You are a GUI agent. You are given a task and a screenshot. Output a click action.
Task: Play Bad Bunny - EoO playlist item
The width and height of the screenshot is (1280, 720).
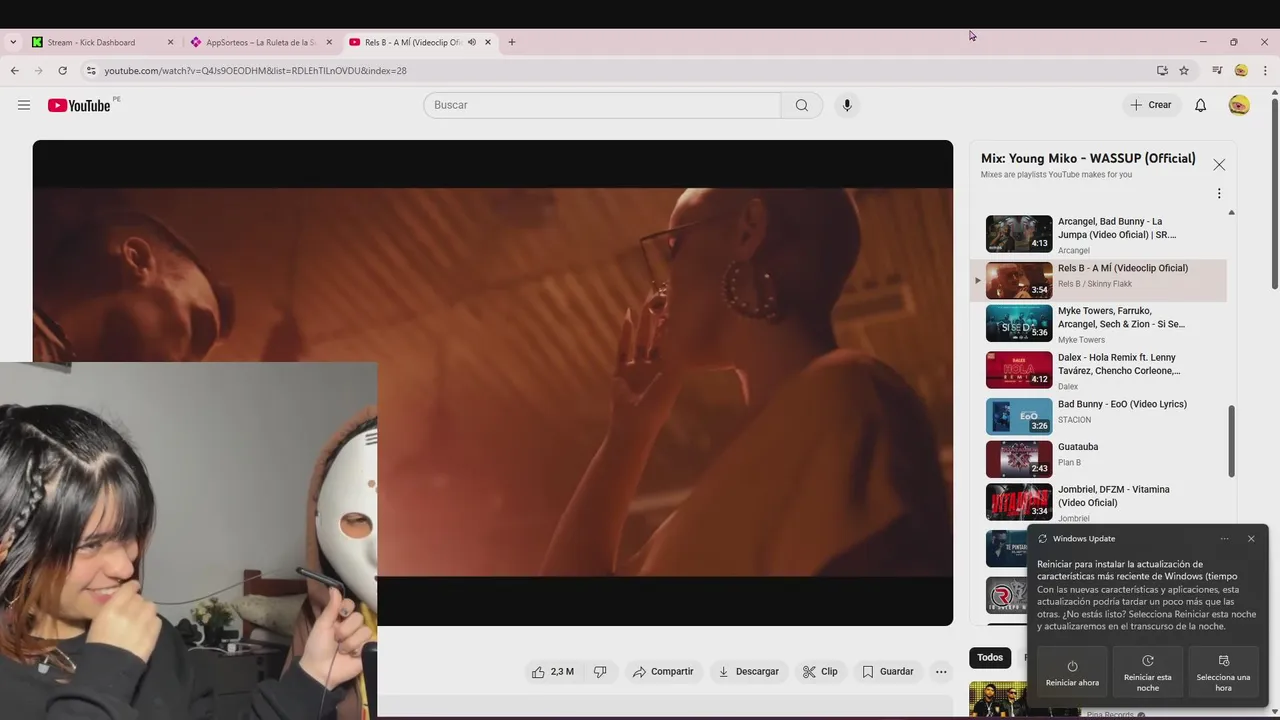[x=1098, y=416]
